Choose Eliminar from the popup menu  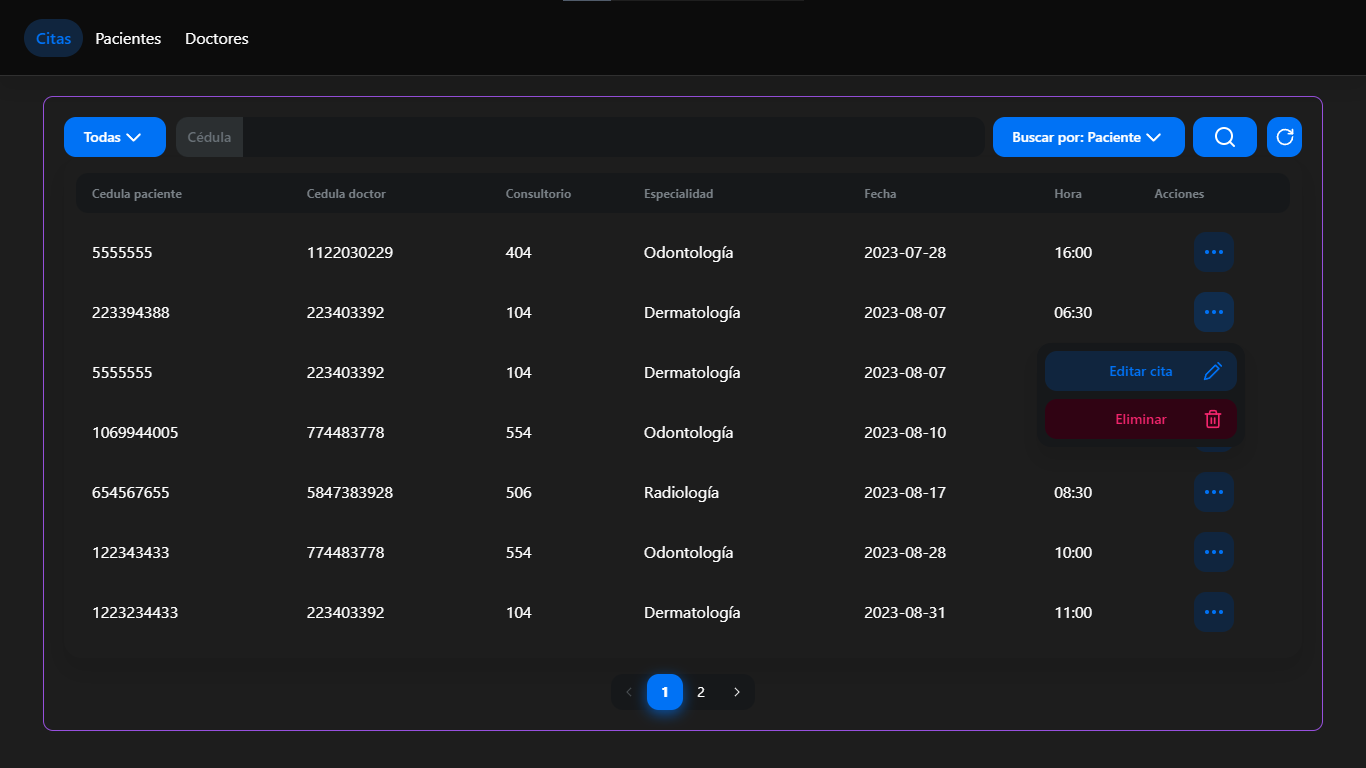pos(1141,419)
